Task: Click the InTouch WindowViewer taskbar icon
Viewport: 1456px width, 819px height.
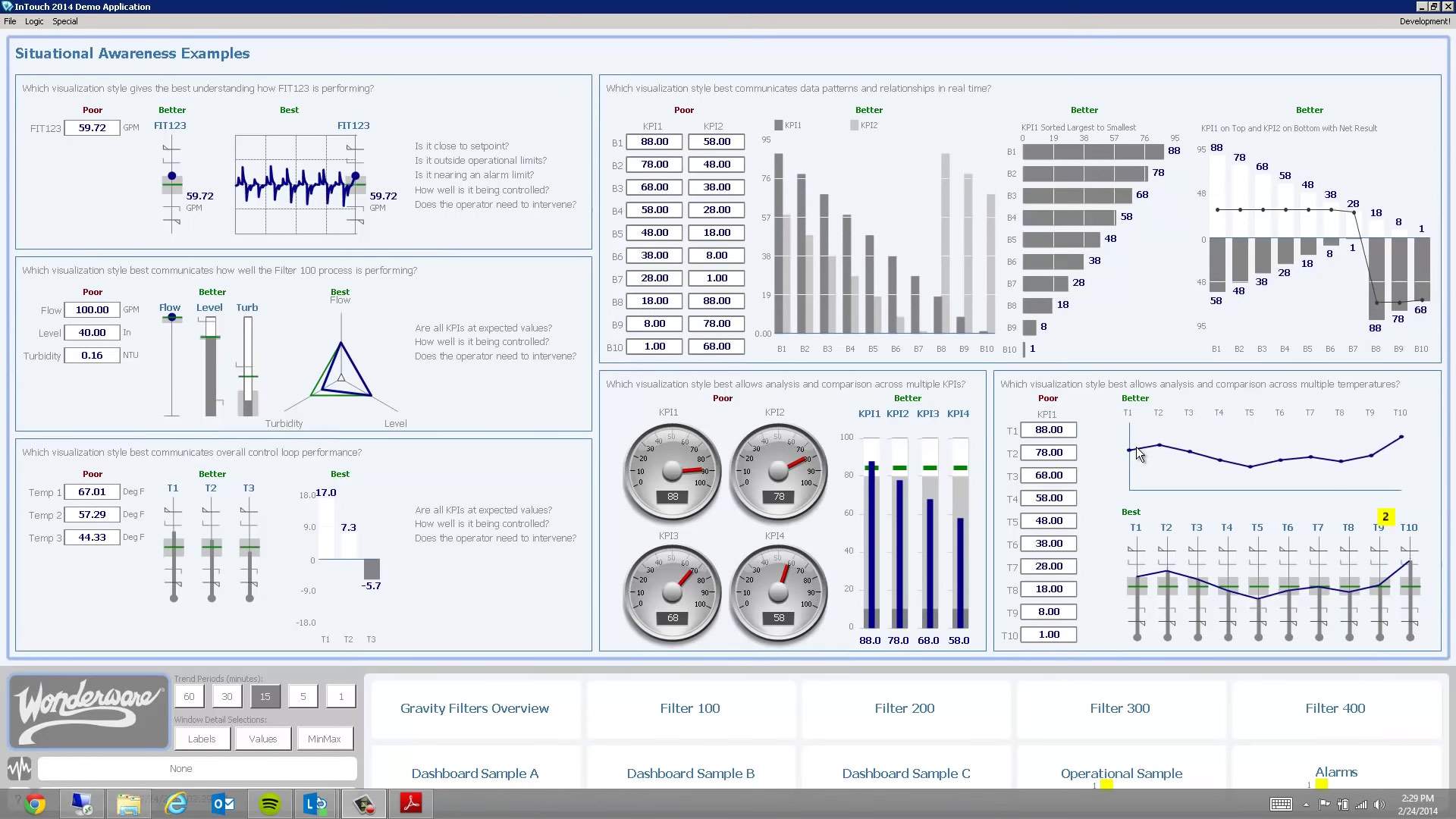Action: click(364, 803)
